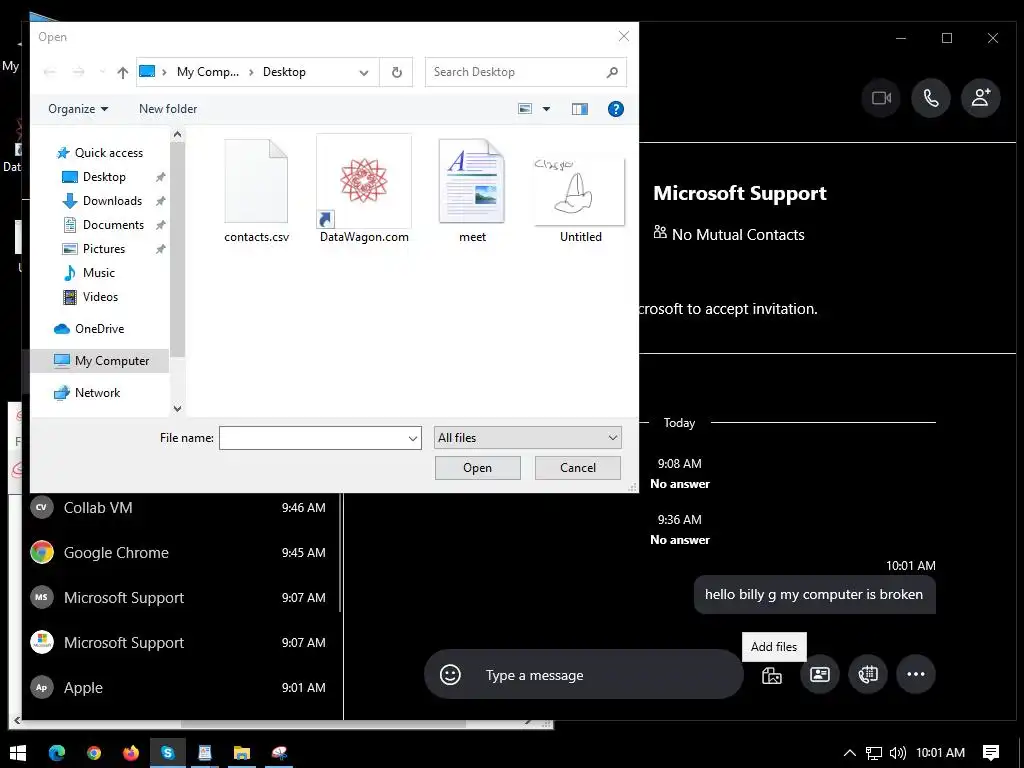Start an audio call in Skype
This screenshot has height=768, width=1024.
tap(931, 98)
